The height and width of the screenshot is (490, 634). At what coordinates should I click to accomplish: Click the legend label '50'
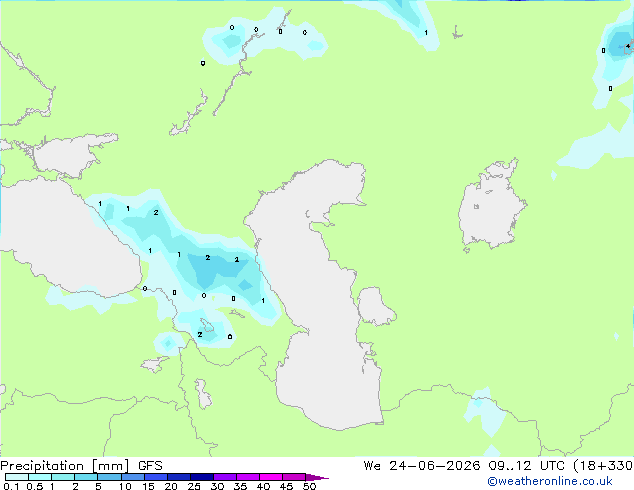point(309,486)
